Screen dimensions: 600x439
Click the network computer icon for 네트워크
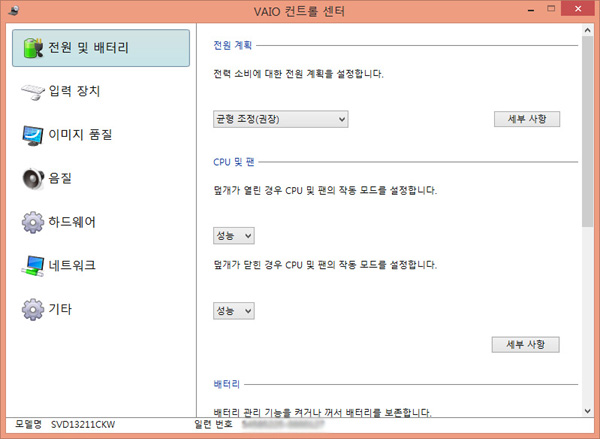point(33,266)
